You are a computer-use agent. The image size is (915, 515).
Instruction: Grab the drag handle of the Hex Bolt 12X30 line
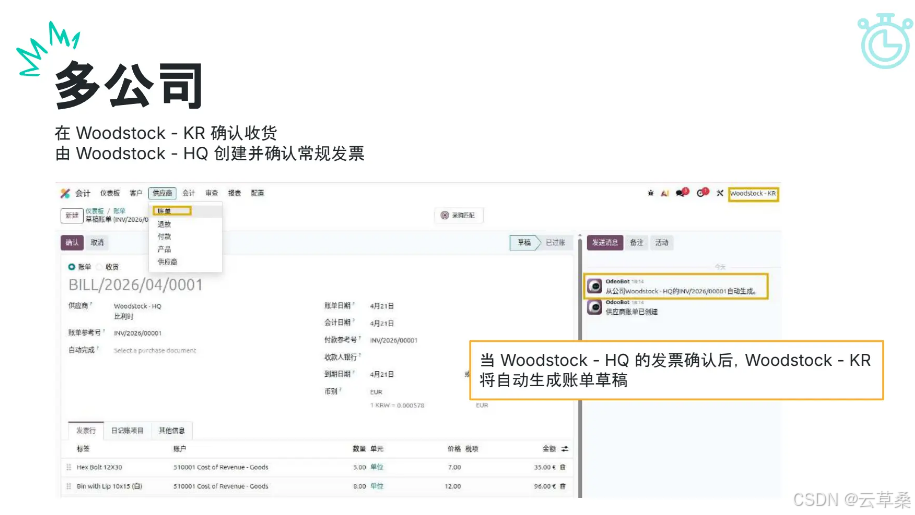(69, 467)
